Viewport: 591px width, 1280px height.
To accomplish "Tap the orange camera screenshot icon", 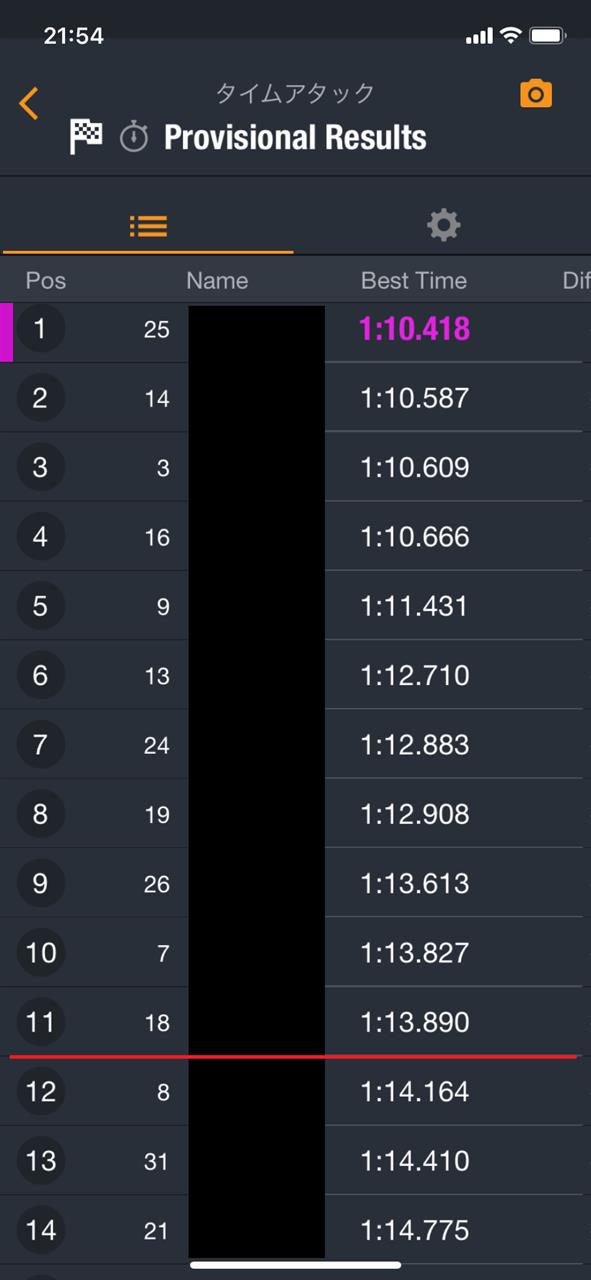I will pos(536,94).
